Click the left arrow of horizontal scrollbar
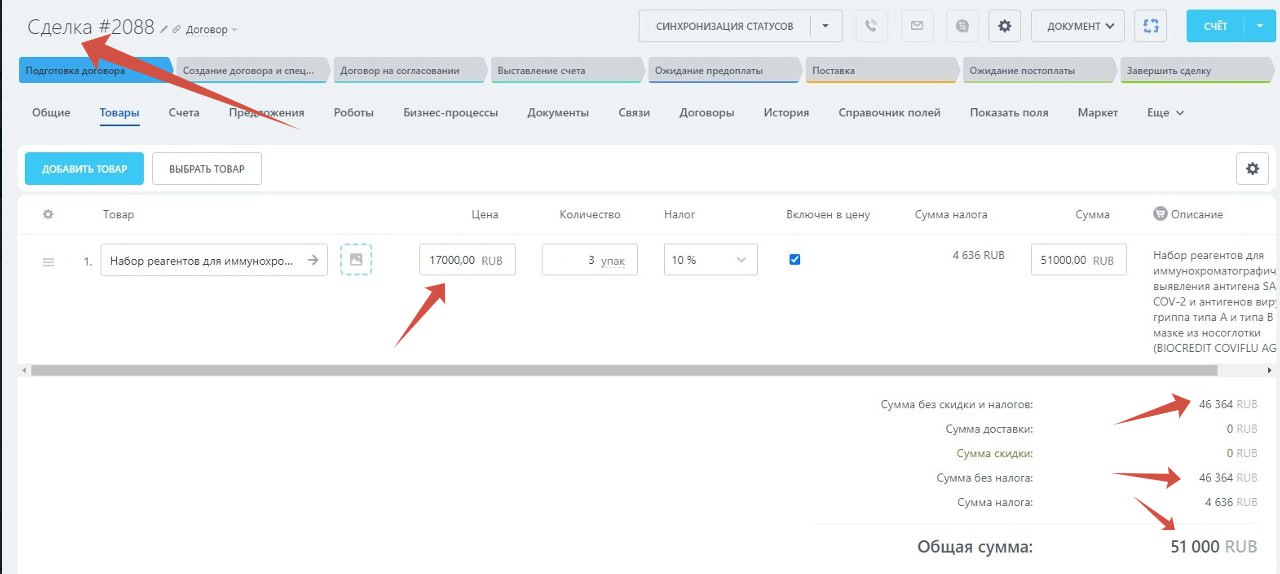Screen dimensions: 1280x574 (x=23, y=370)
